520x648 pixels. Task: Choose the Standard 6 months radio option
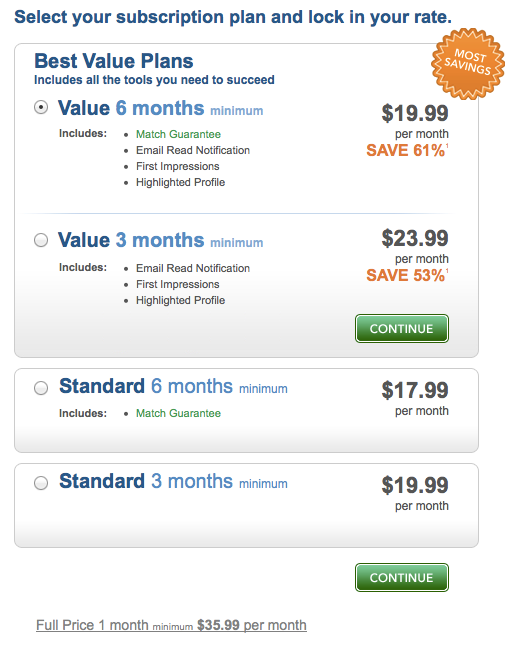[41, 388]
